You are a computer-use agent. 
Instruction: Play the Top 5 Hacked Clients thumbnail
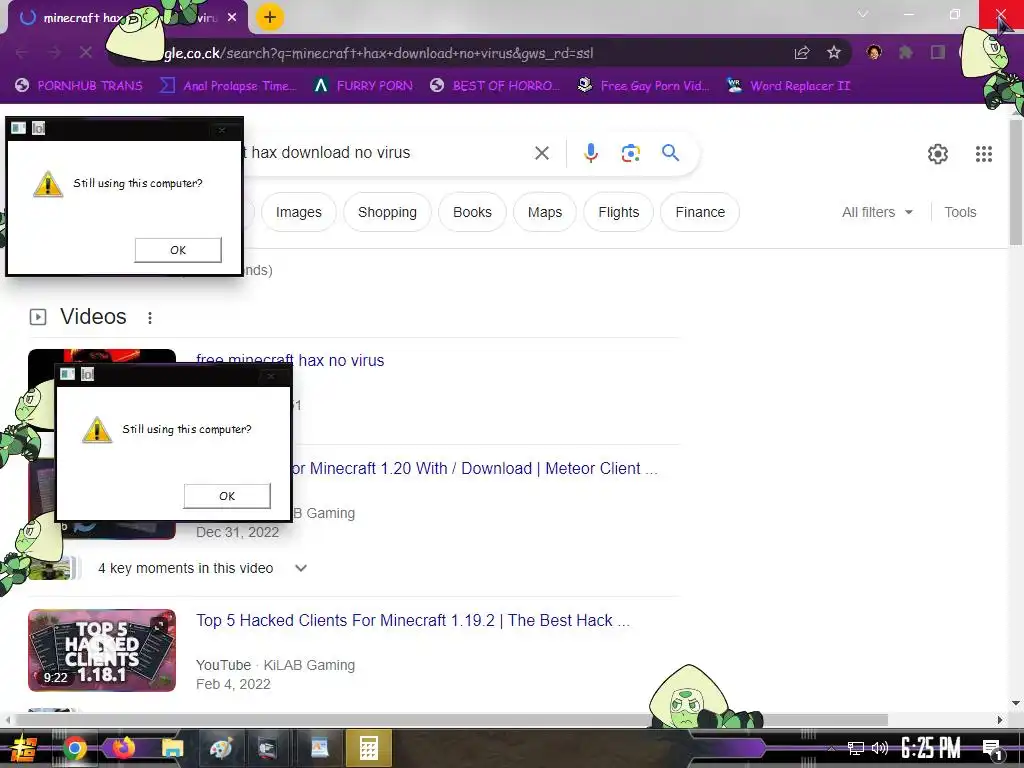coord(102,650)
